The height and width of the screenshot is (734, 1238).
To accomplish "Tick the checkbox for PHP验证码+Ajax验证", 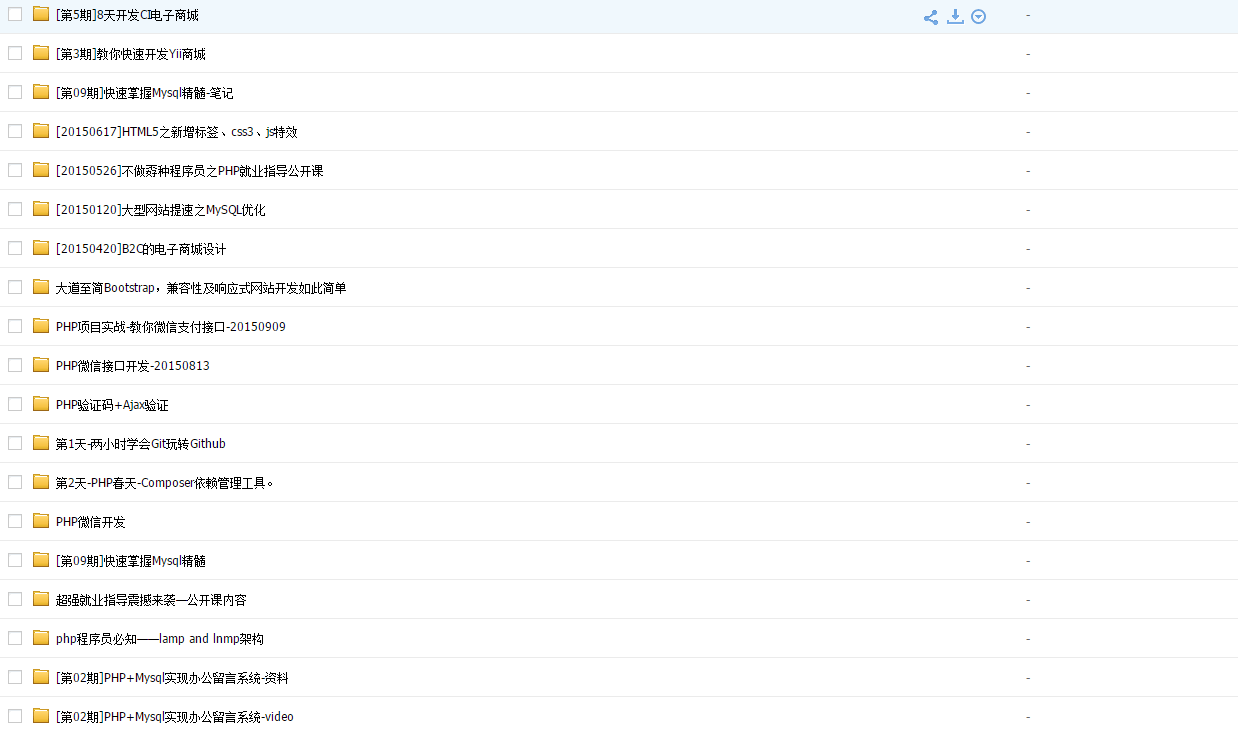I will point(15,404).
